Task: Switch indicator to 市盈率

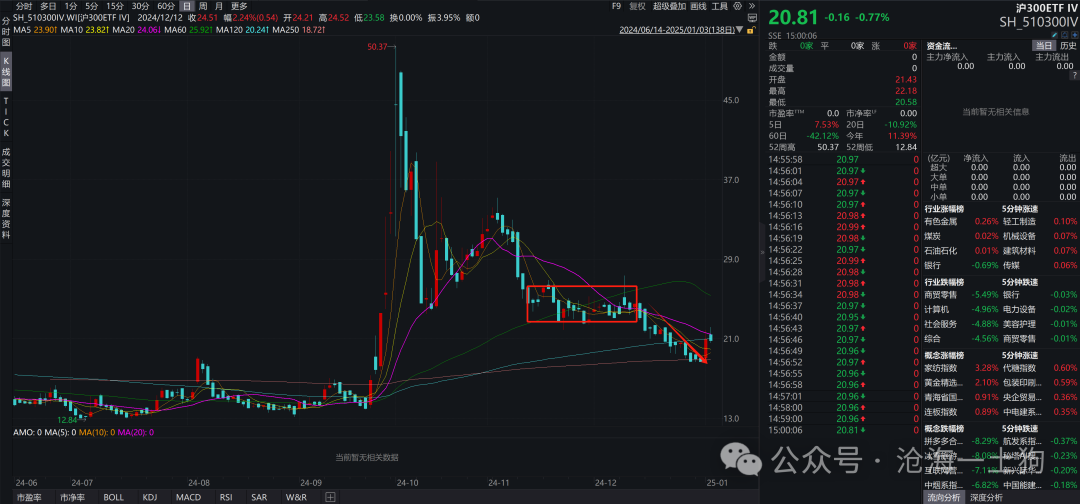Action: pyautogui.click(x=29, y=496)
